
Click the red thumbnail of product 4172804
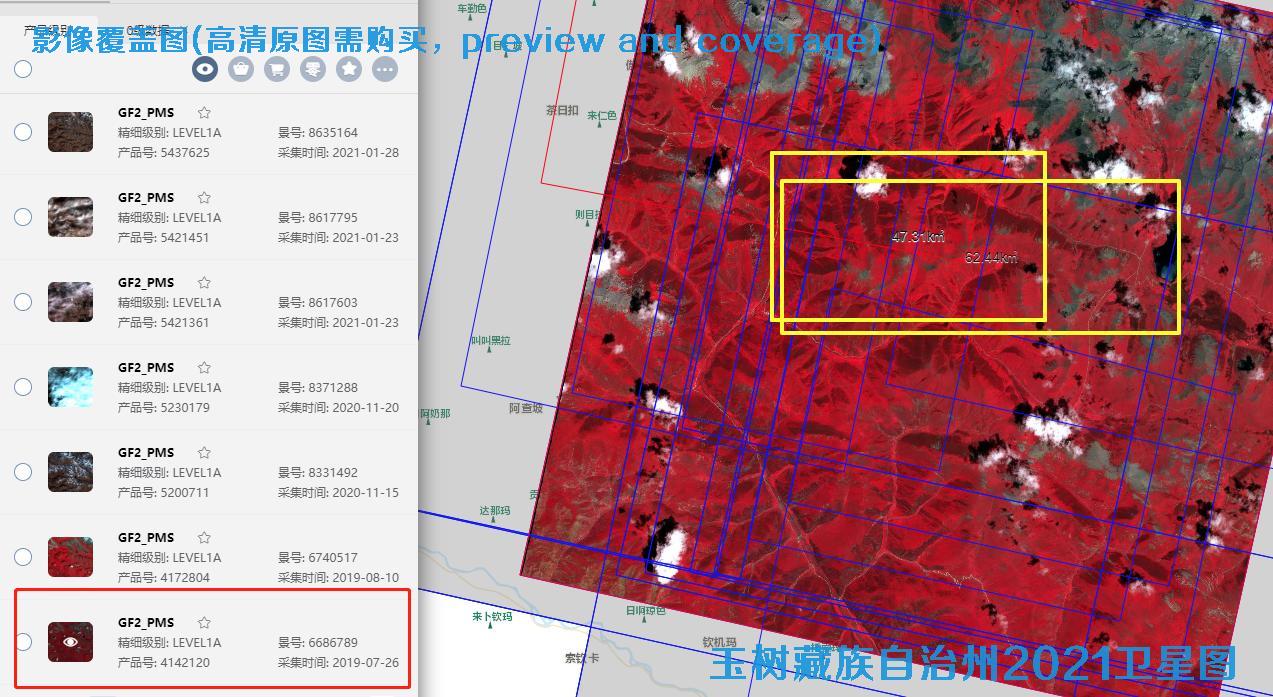pos(70,557)
